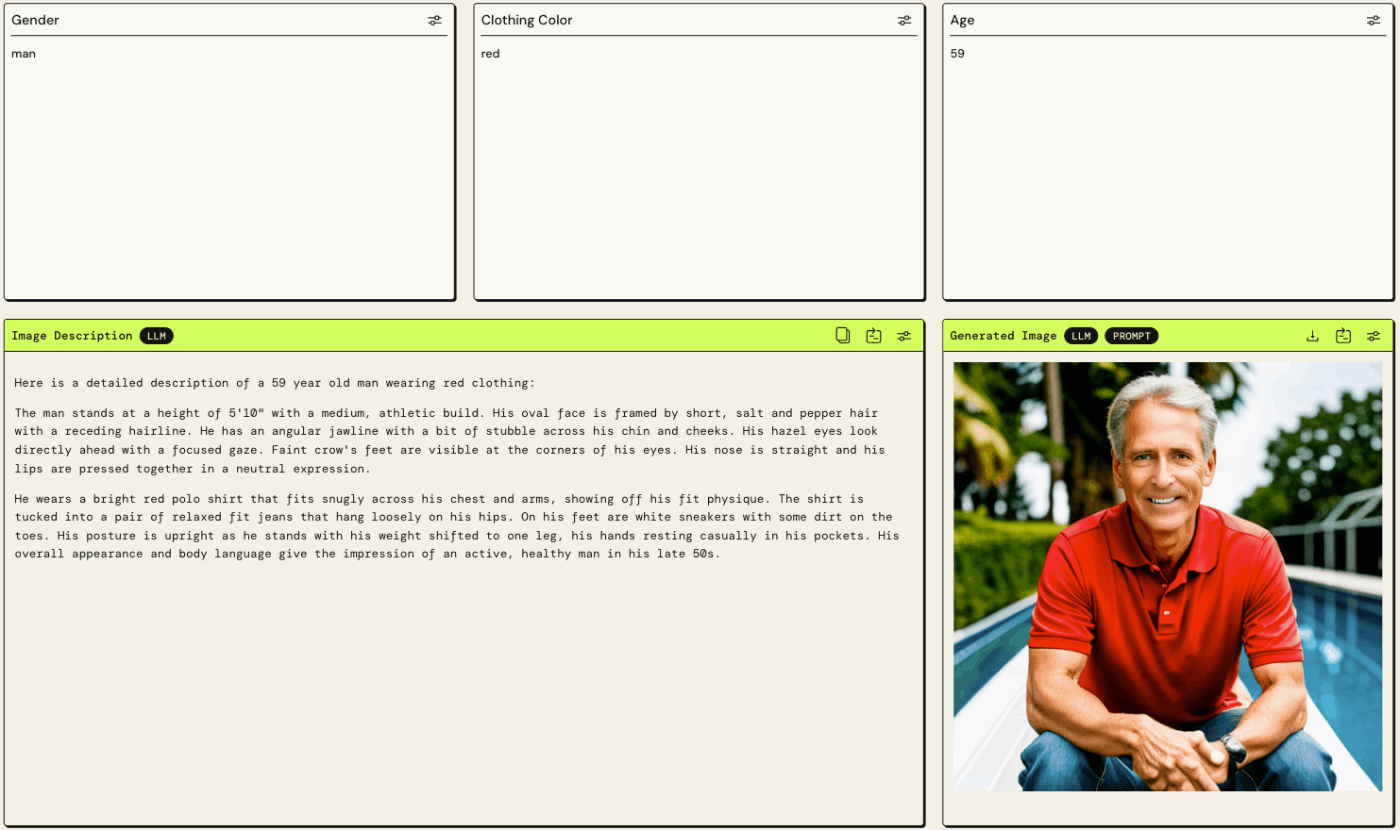Download the generated image

[1313, 336]
